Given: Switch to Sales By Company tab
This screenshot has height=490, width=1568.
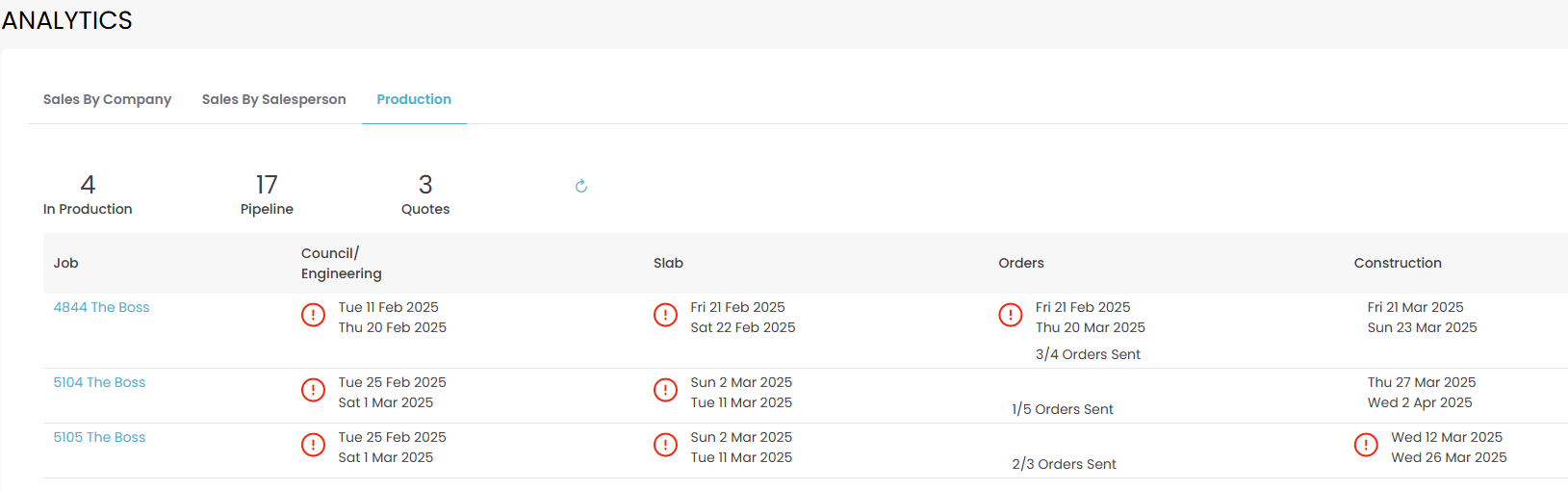Looking at the screenshot, I should [107, 99].
